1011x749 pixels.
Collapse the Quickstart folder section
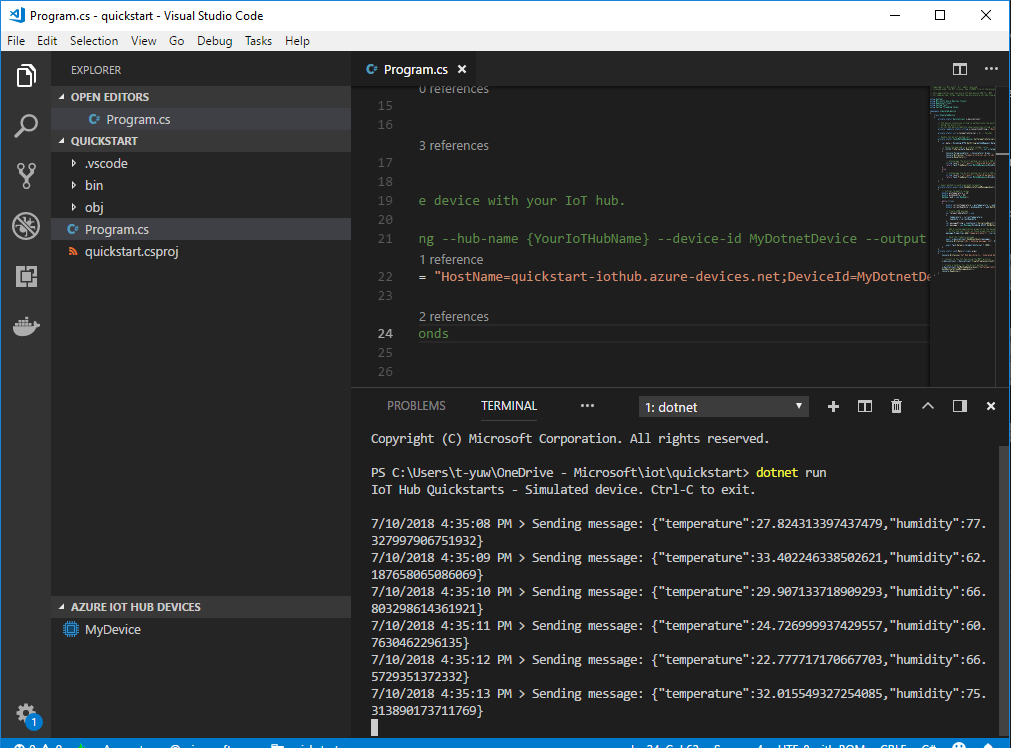[x=62, y=141]
